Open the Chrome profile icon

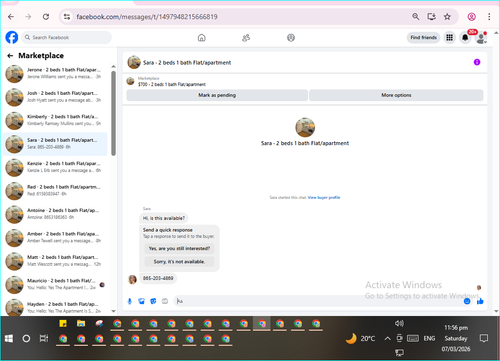pos(471,17)
